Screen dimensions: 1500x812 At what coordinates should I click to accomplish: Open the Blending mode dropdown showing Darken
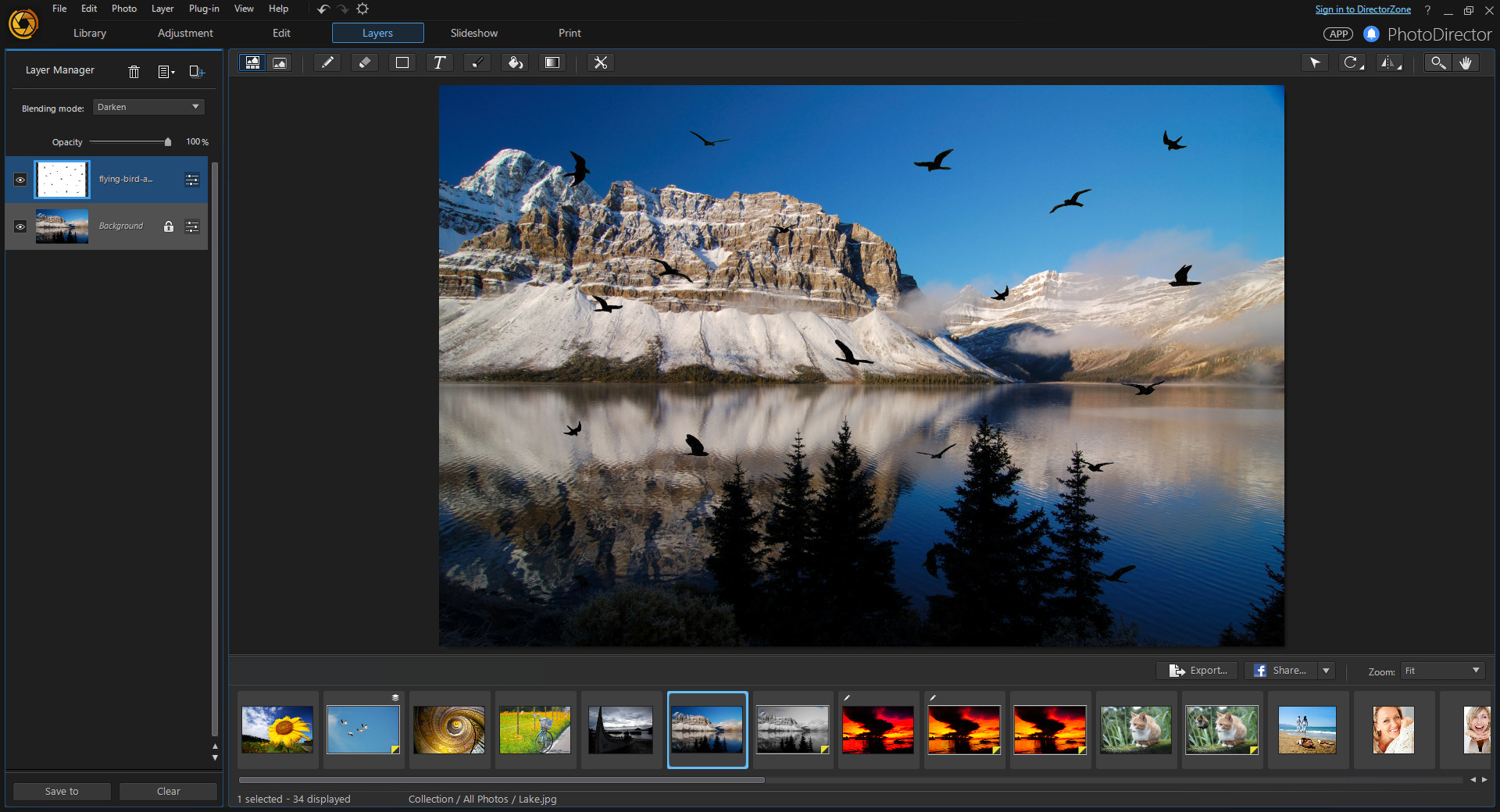coord(148,106)
